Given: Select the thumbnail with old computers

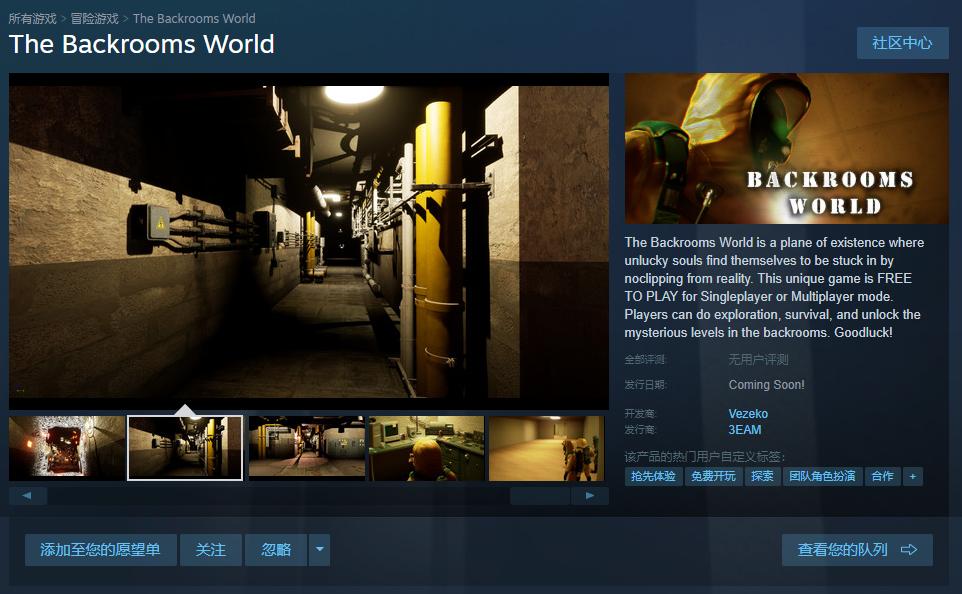Looking at the screenshot, I should click(x=426, y=448).
